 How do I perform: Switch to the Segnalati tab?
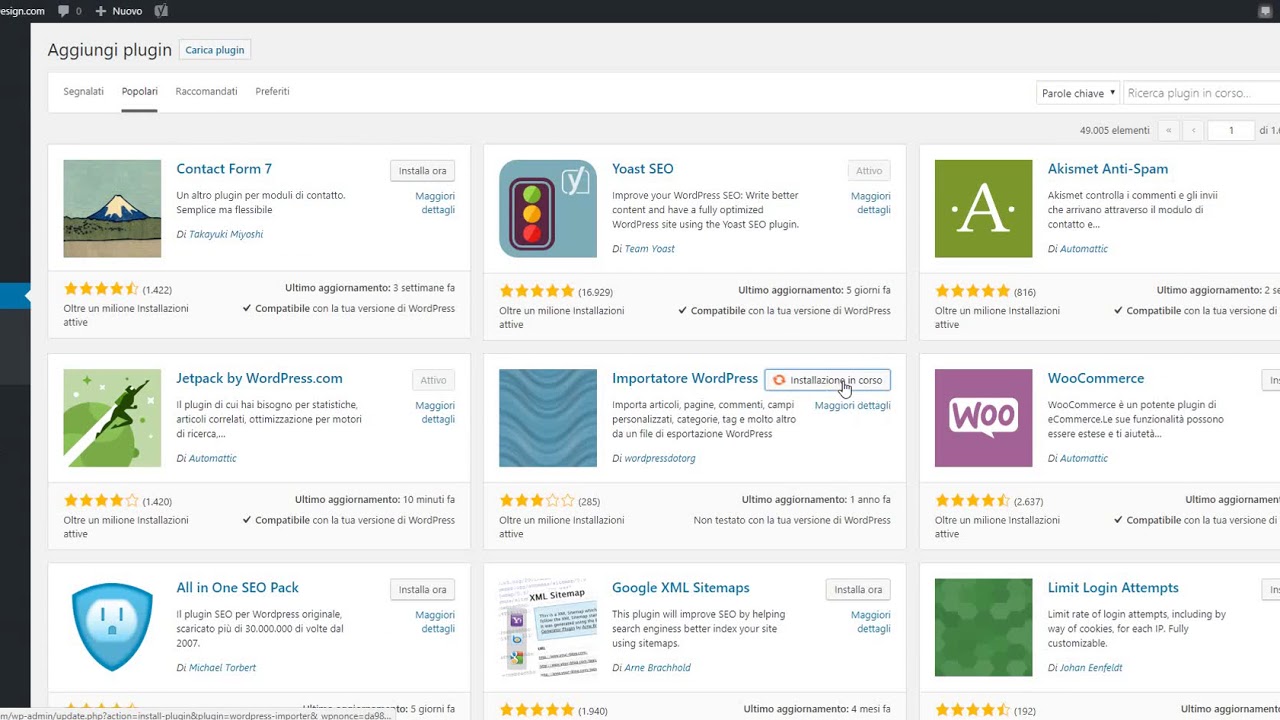pyautogui.click(x=84, y=91)
